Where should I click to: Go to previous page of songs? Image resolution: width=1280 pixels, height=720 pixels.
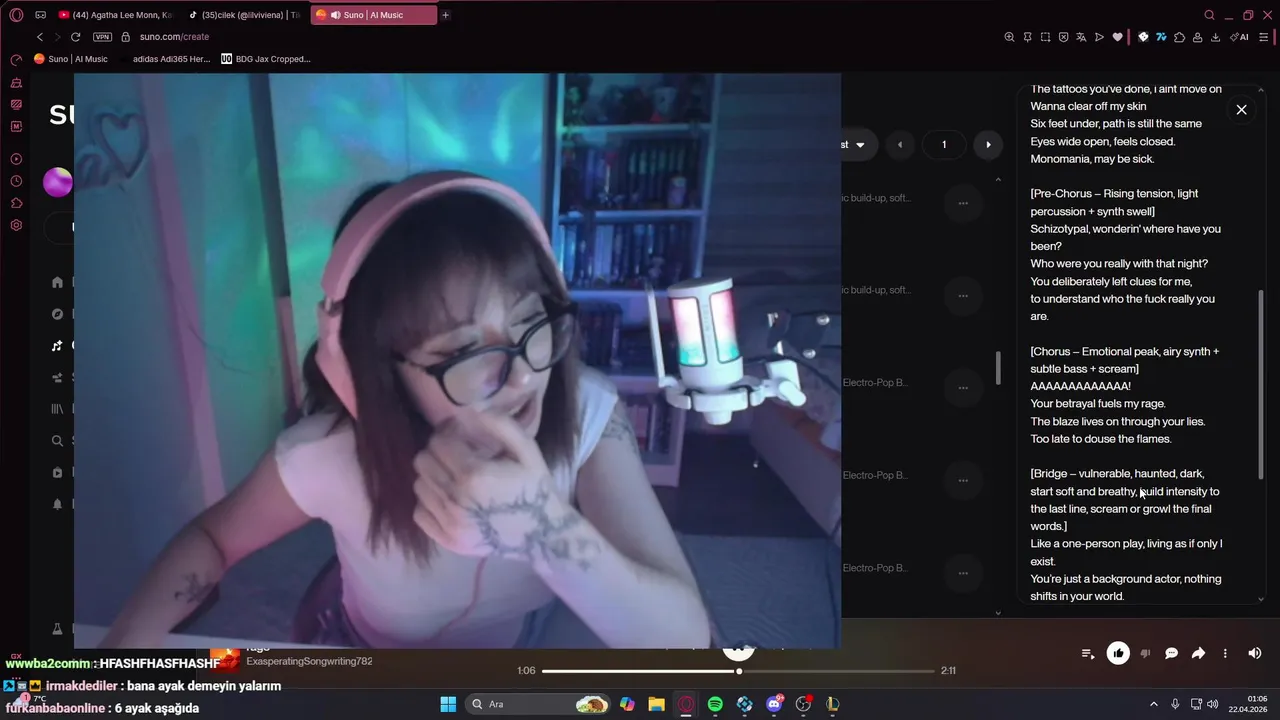point(899,144)
